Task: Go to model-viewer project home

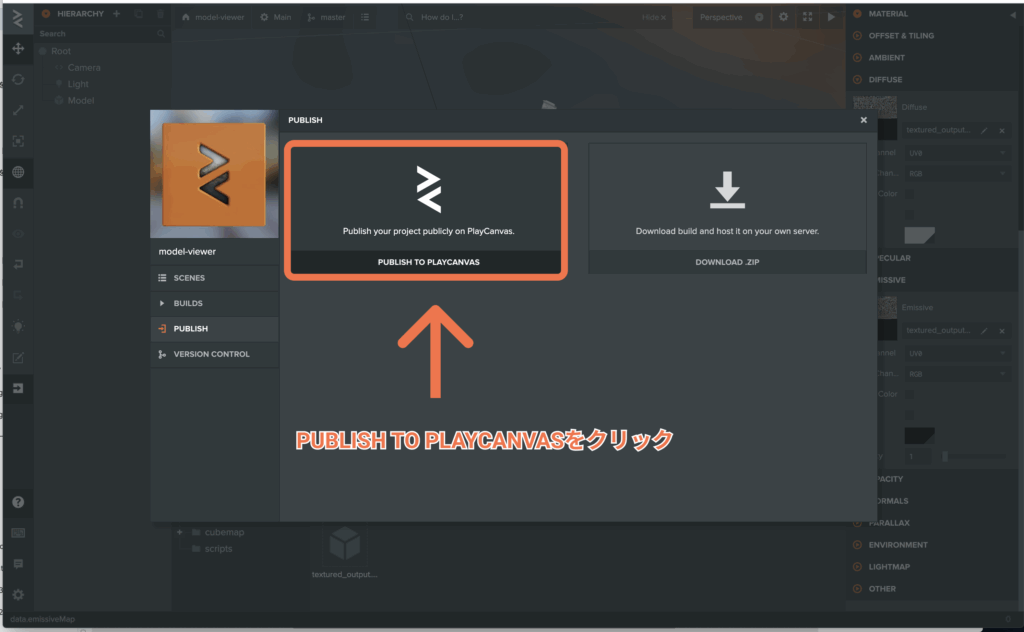Action: [x=213, y=17]
